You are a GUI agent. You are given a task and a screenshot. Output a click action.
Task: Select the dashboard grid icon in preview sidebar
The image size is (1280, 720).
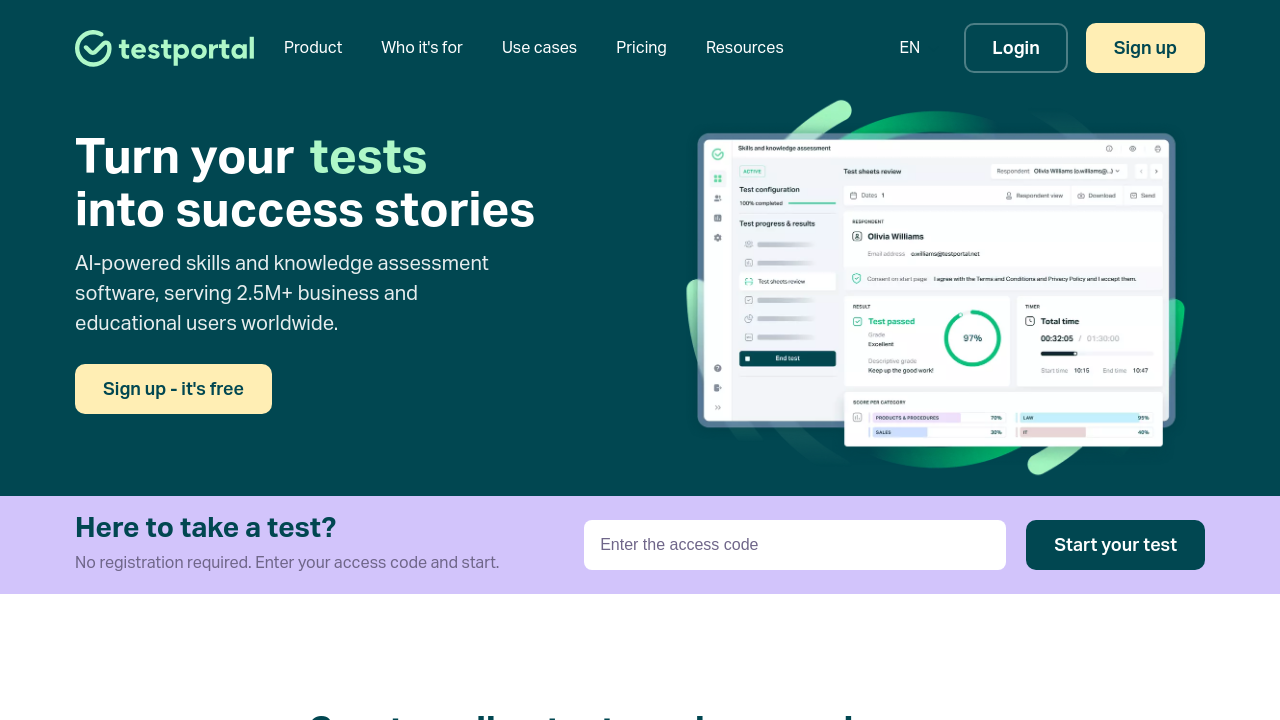click(717, 179)
